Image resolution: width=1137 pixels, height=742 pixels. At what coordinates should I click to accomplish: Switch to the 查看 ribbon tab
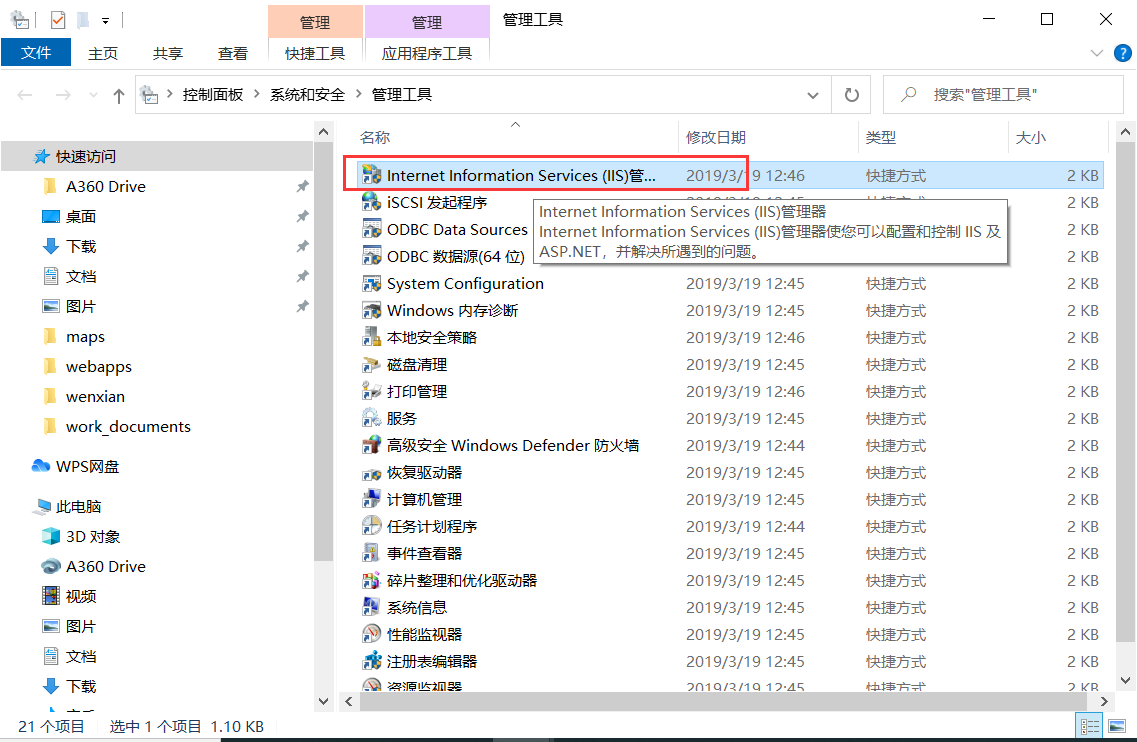coord(232,53)
